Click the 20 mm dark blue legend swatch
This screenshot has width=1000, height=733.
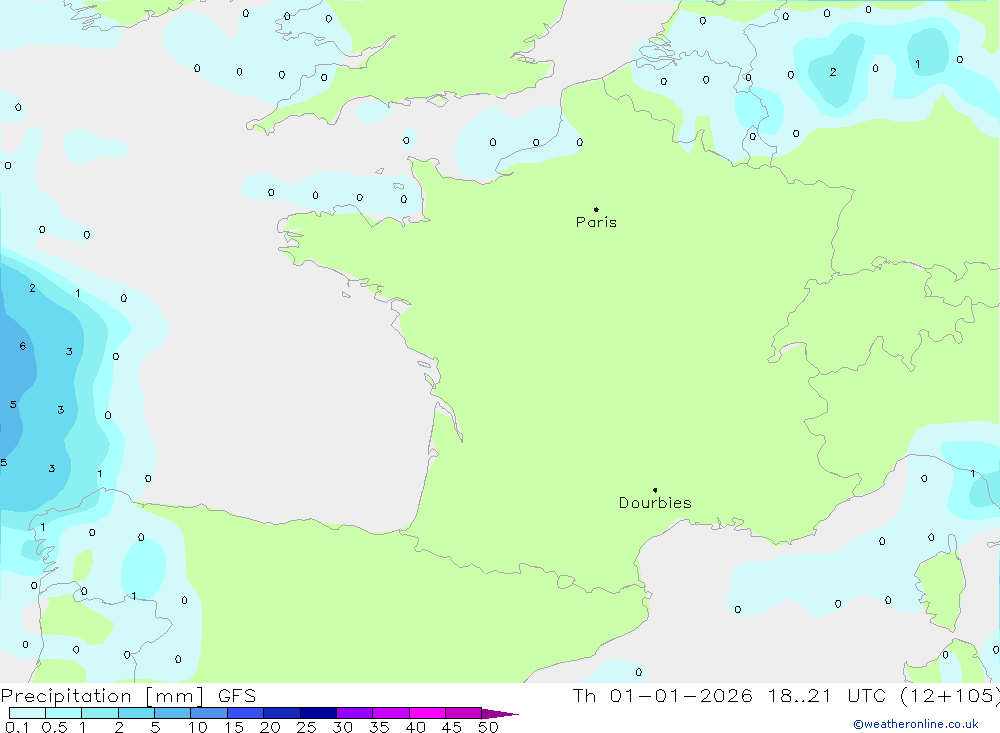[281, 713]
